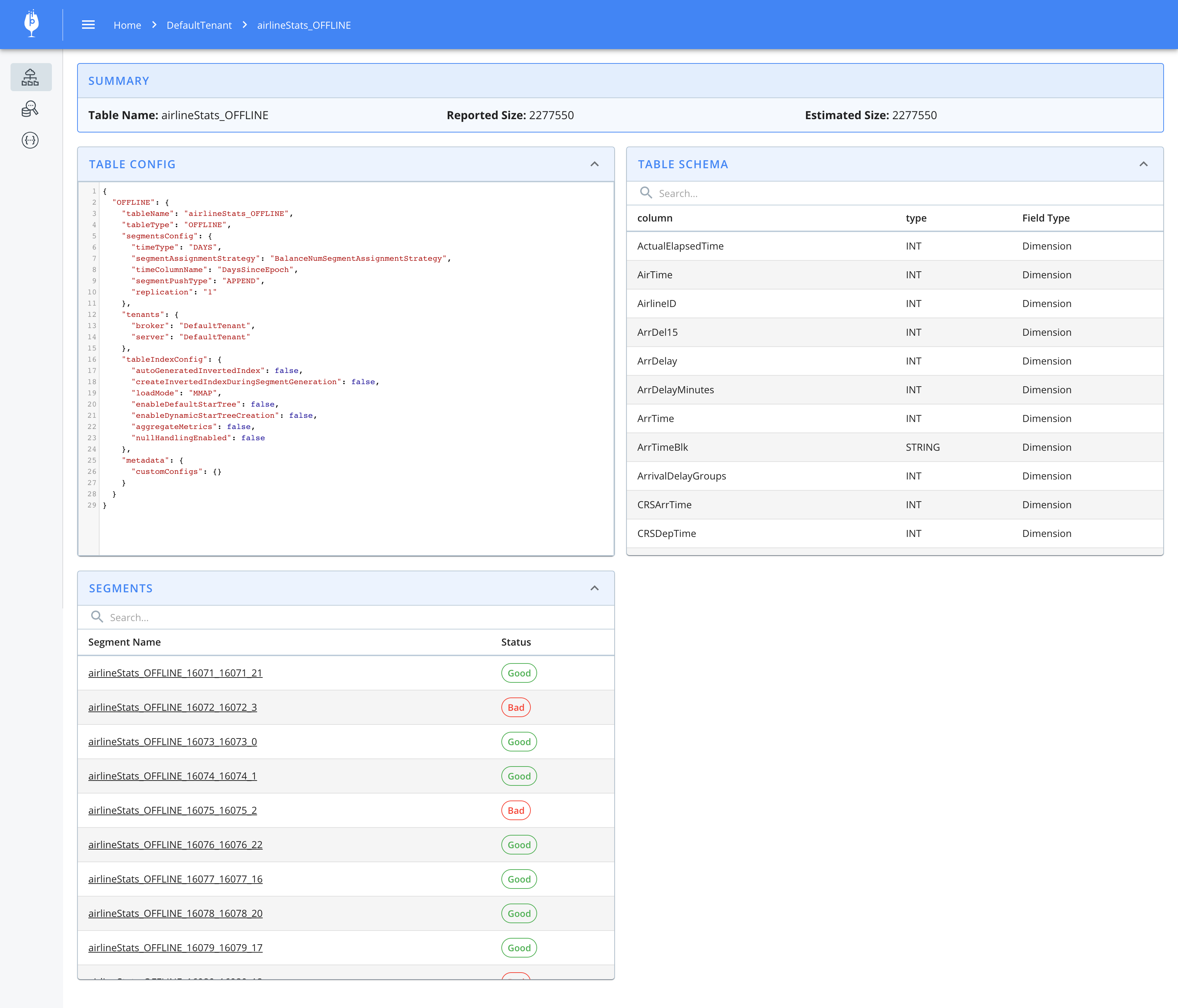1178x1008 pixels.
Task: Select the ArrivalDelayGroups schema row
Action: pyautogui.click(x=894, y=476)
